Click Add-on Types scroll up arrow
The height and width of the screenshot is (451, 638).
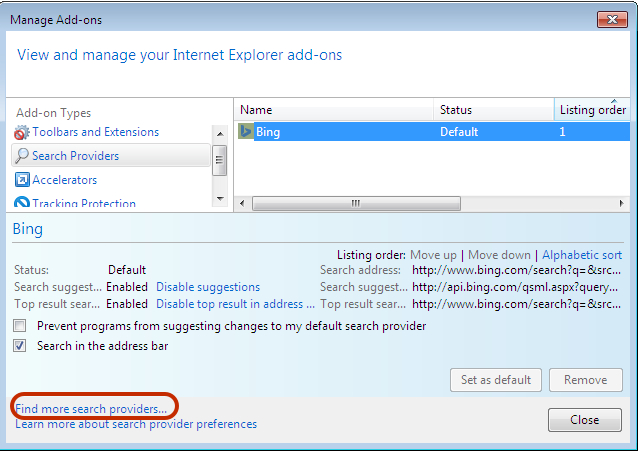220,134
